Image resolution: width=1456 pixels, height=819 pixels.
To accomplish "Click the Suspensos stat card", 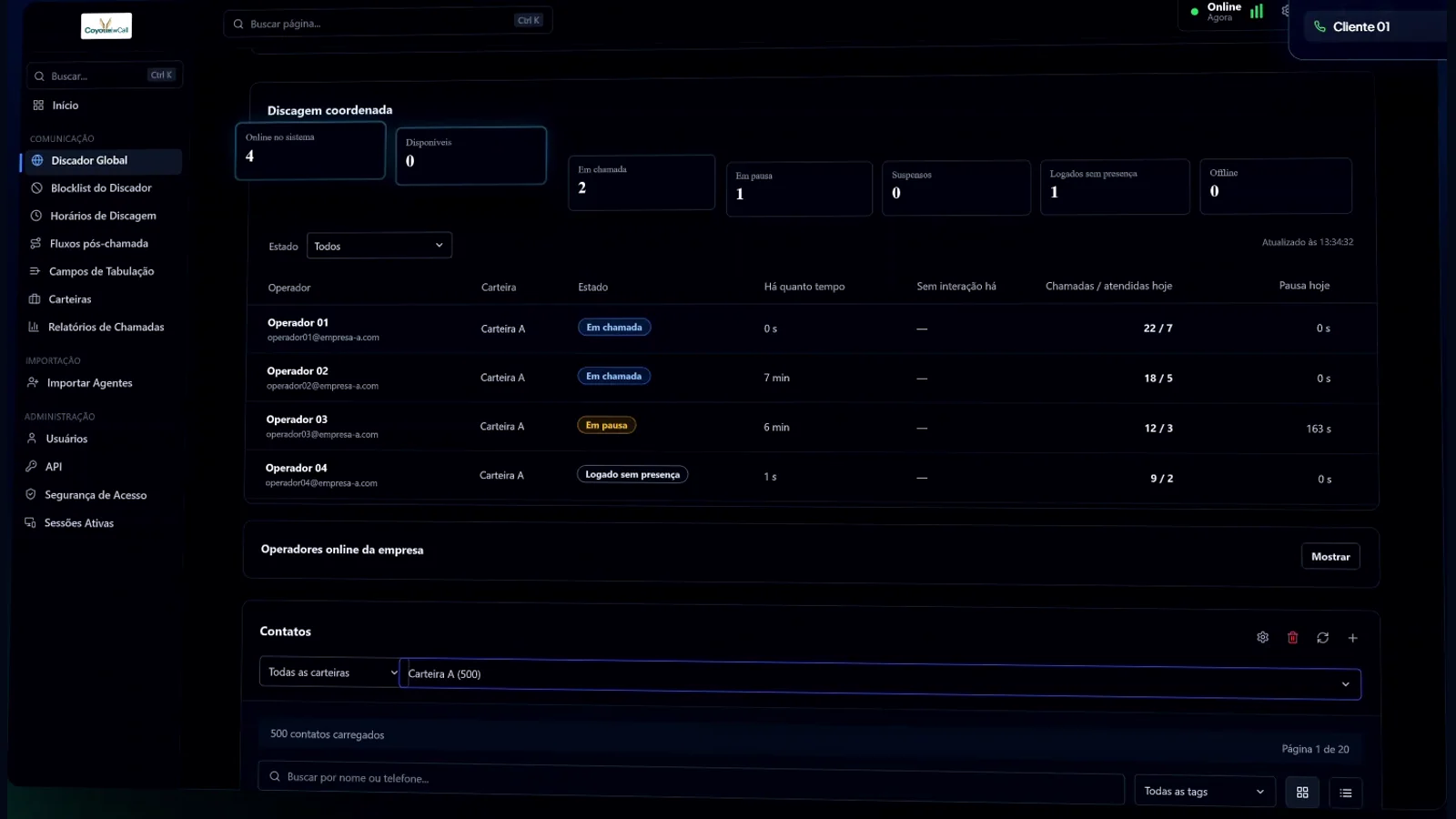I will (x=956, y=188).
